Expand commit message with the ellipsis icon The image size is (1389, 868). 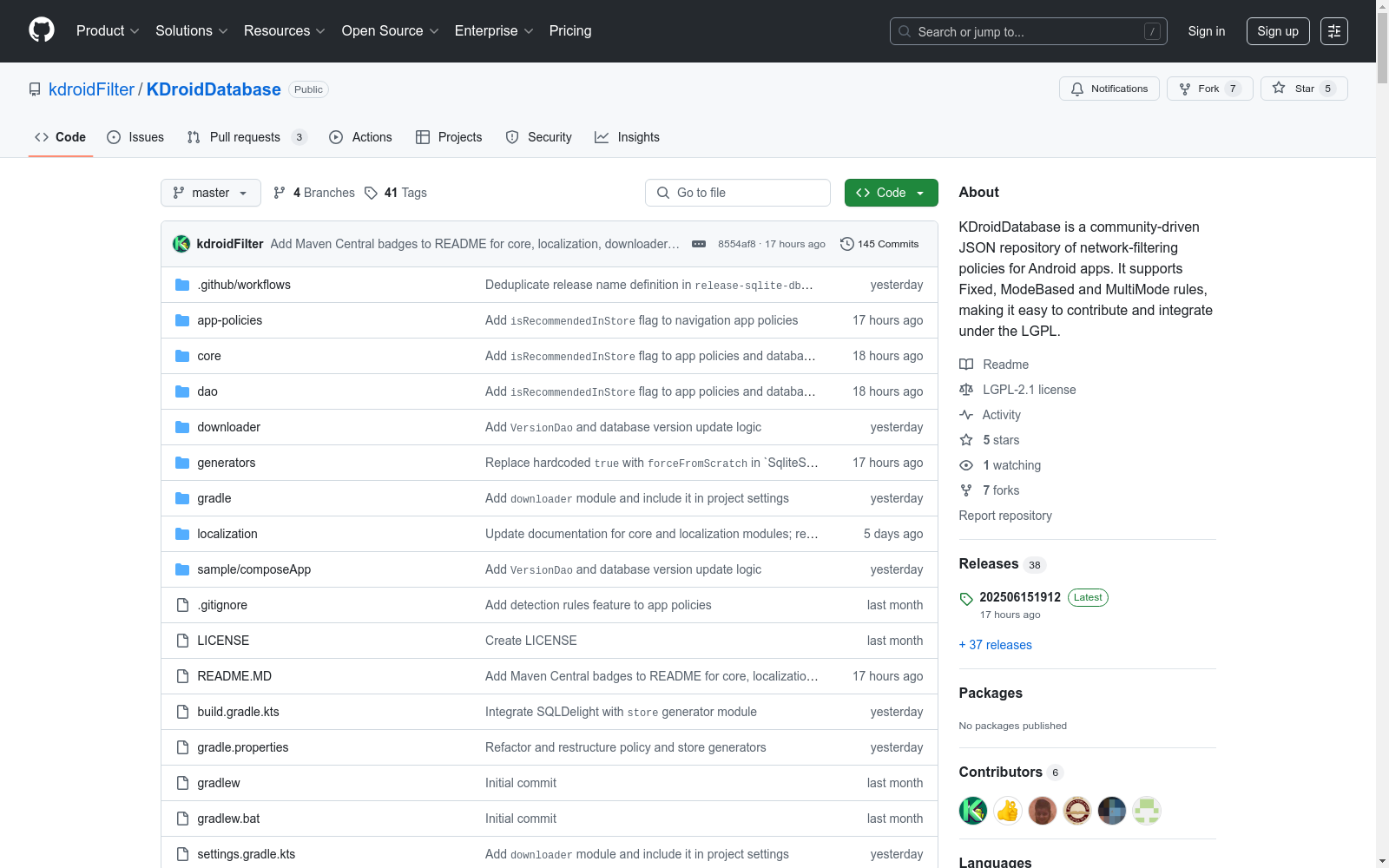pyautogui.click(x=699, y=244)
